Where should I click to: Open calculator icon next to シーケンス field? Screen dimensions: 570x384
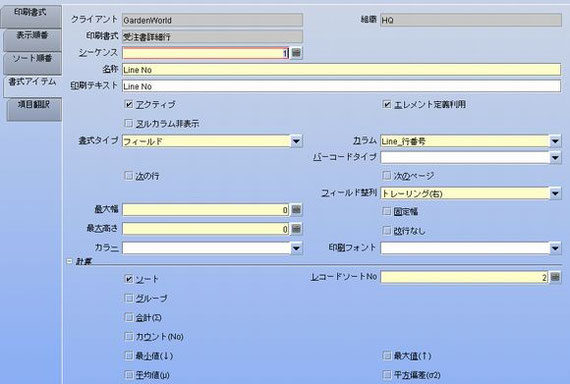pos(296,53)
